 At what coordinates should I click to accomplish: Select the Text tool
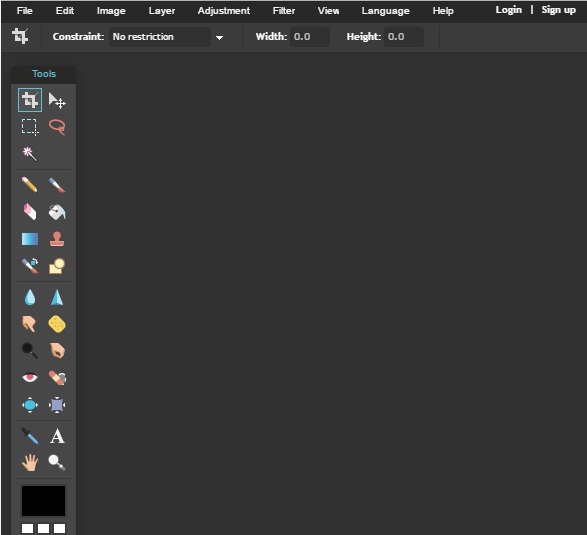[57, 436]
